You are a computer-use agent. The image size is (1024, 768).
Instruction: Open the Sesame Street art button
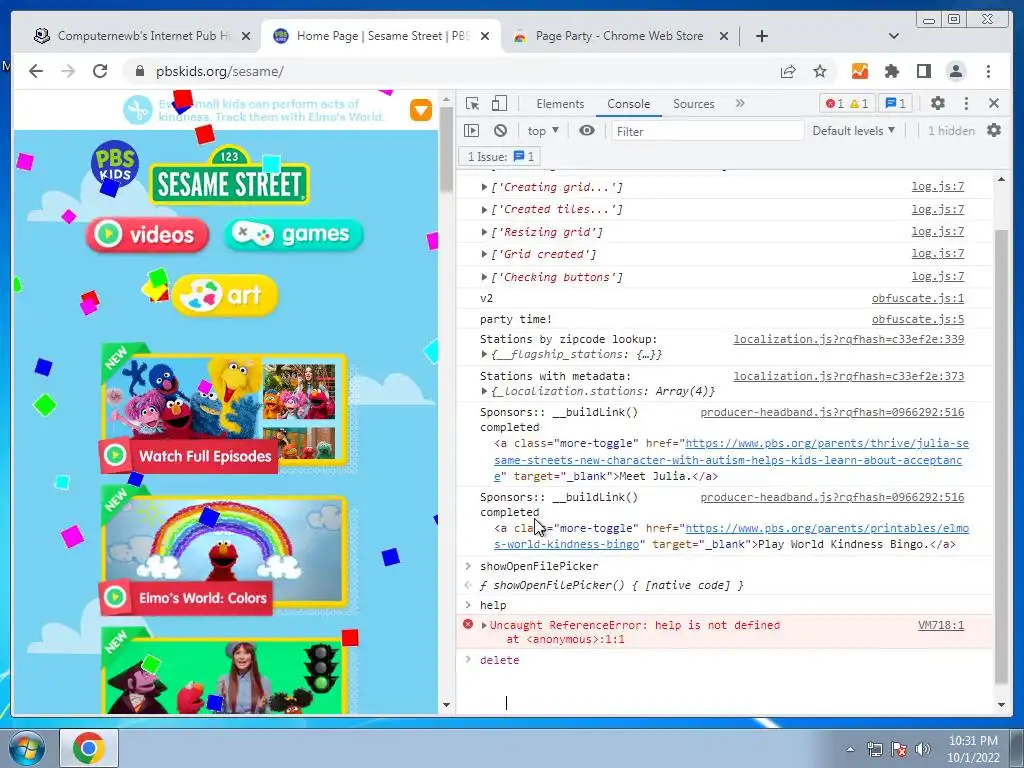pos(225,296)
